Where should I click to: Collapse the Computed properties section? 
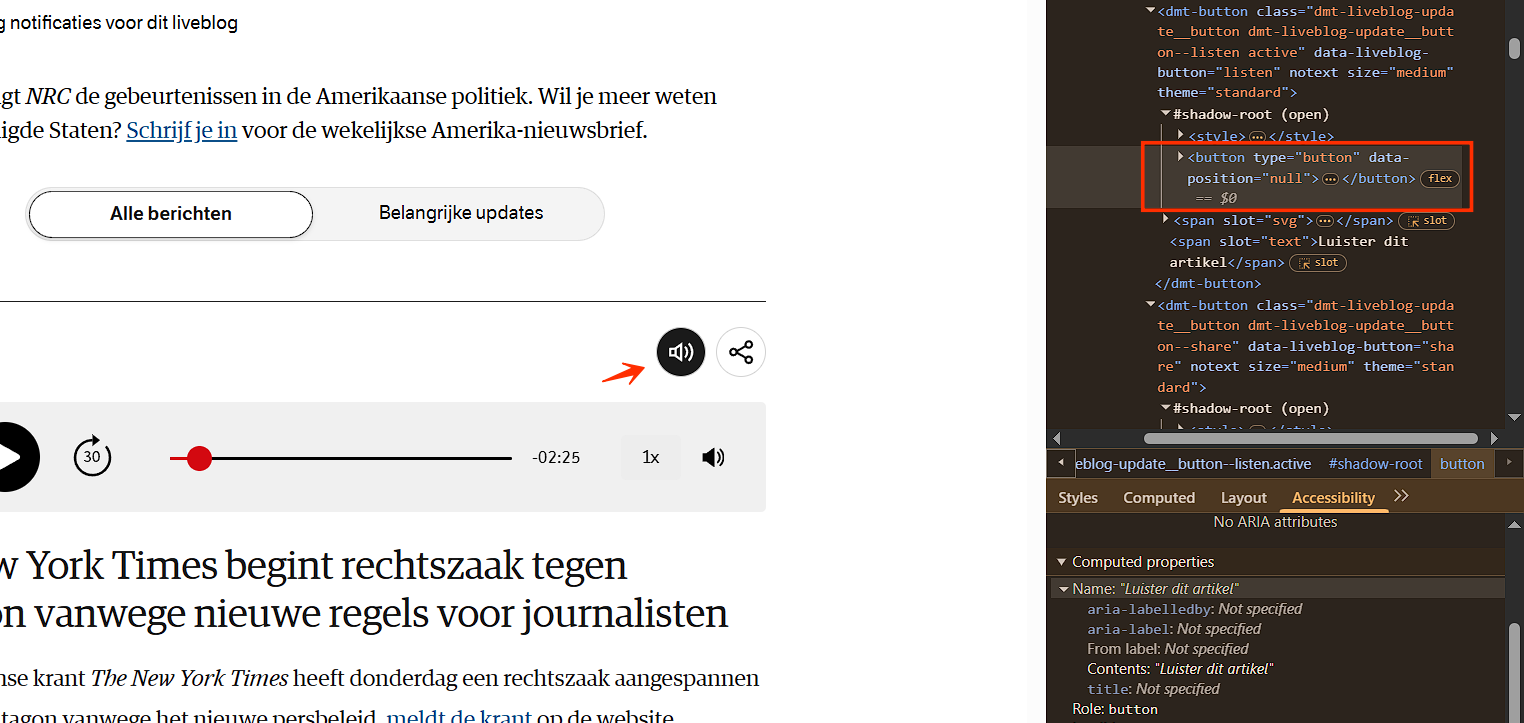coord(1061,562)
